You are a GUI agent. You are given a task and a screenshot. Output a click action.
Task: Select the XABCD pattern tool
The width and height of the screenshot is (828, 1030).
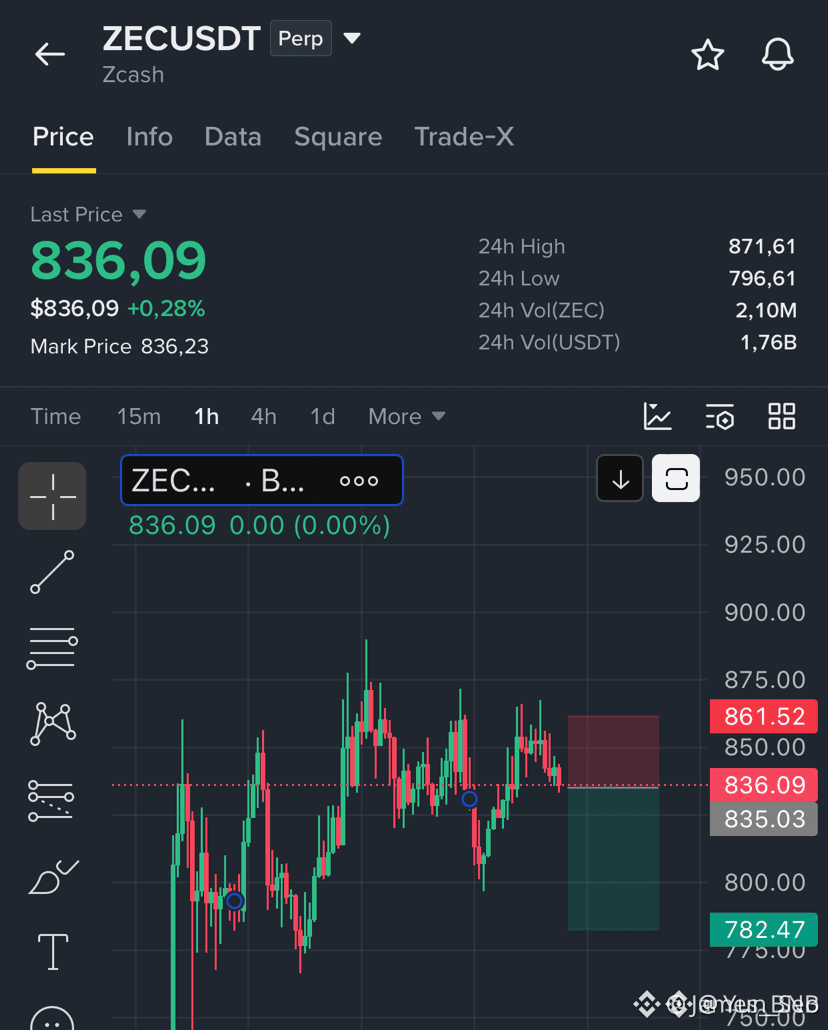pos(53,724)
